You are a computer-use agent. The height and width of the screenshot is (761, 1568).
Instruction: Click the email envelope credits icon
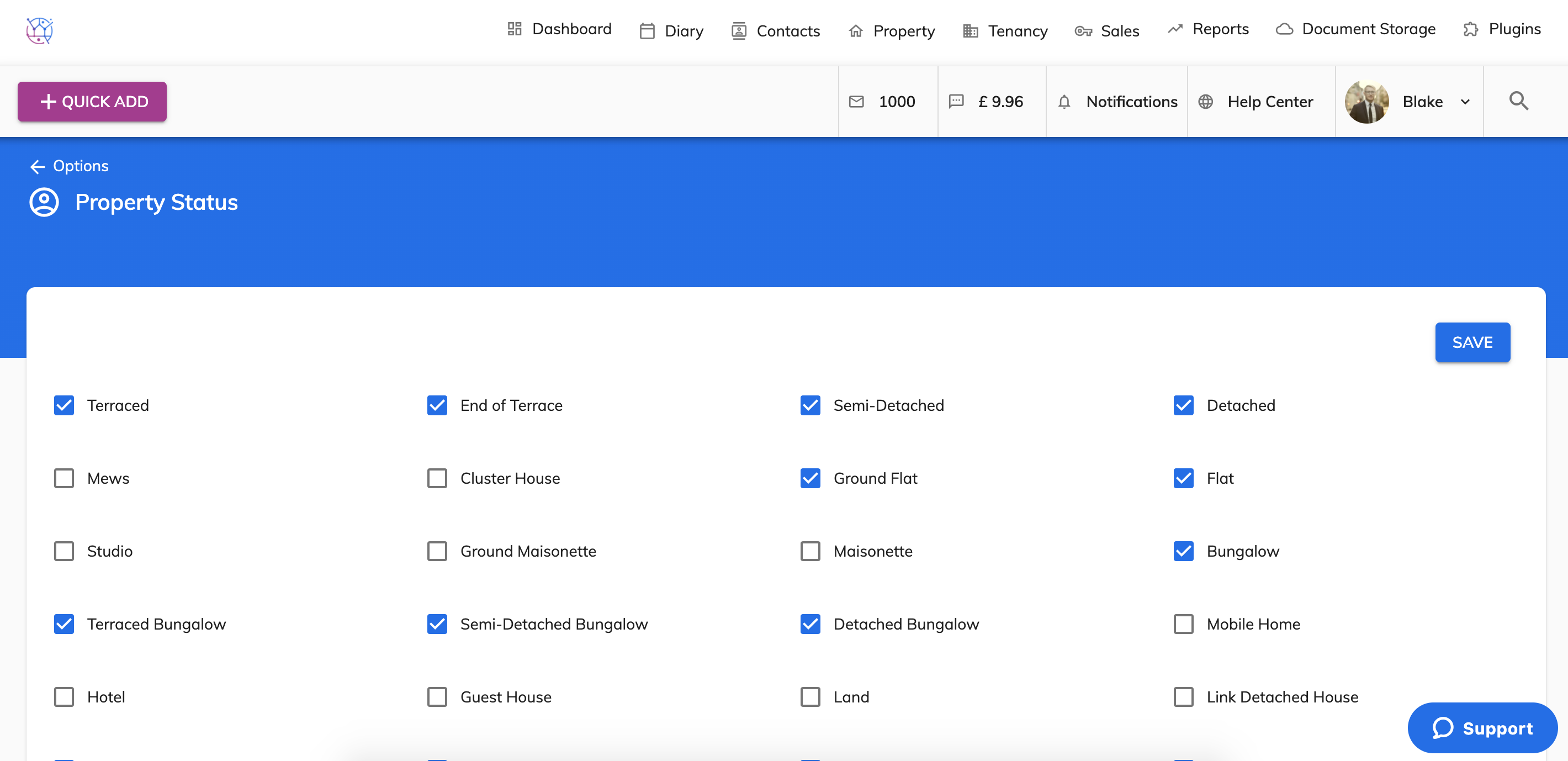coord(856,102)
